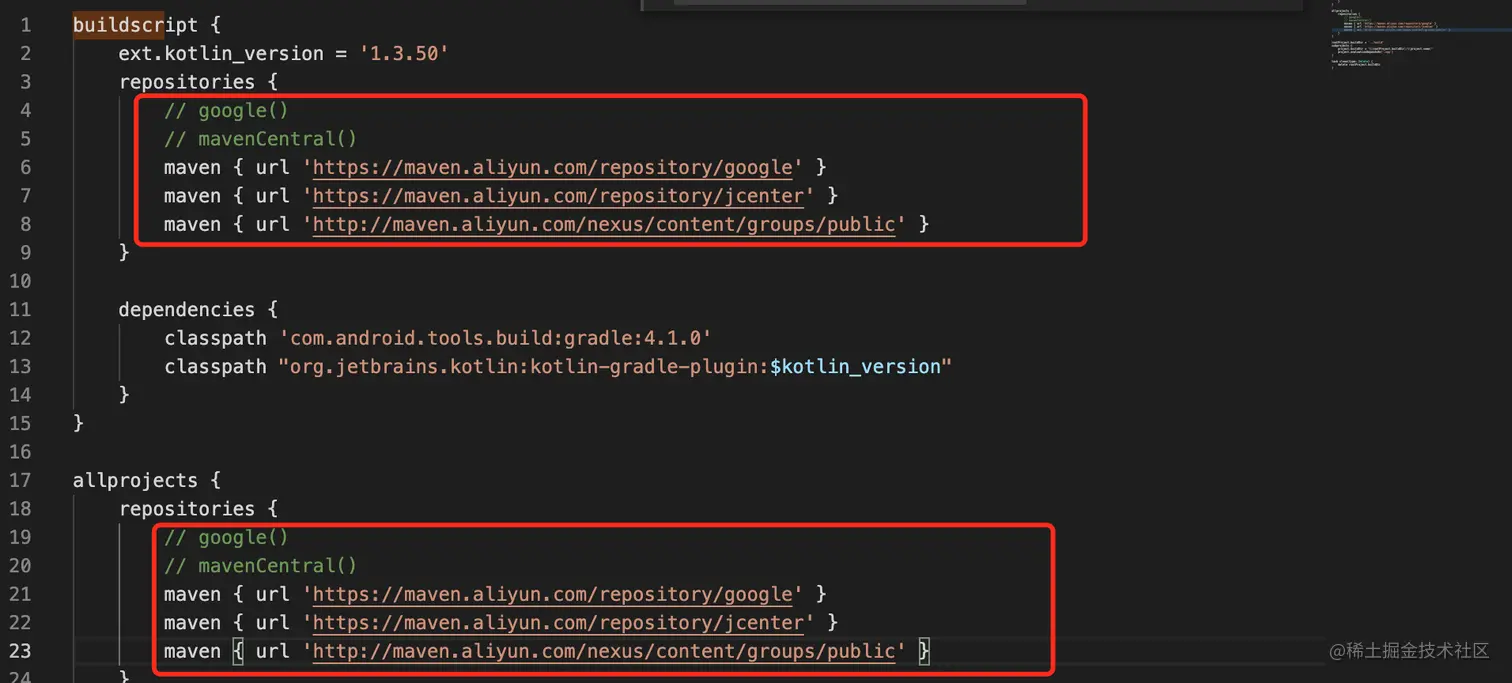Click 'classpath' on line 13

(x=215, y=366)
